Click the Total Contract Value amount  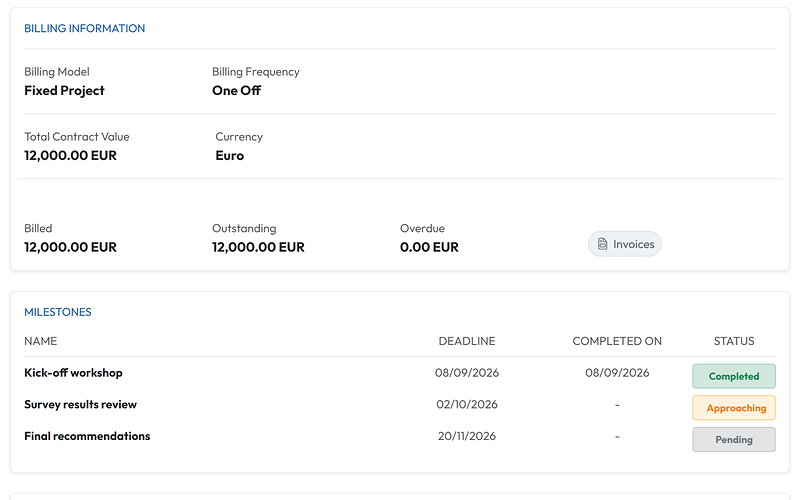point(70,155)
